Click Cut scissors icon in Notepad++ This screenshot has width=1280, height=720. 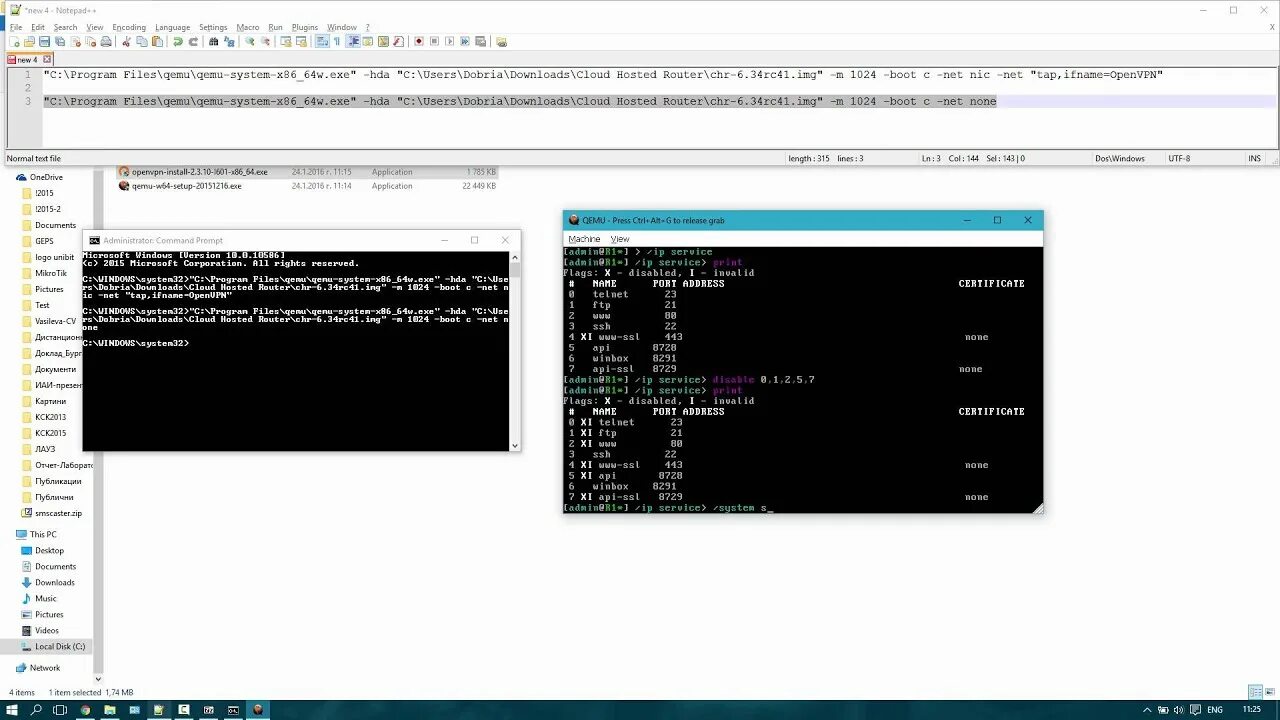126,41
